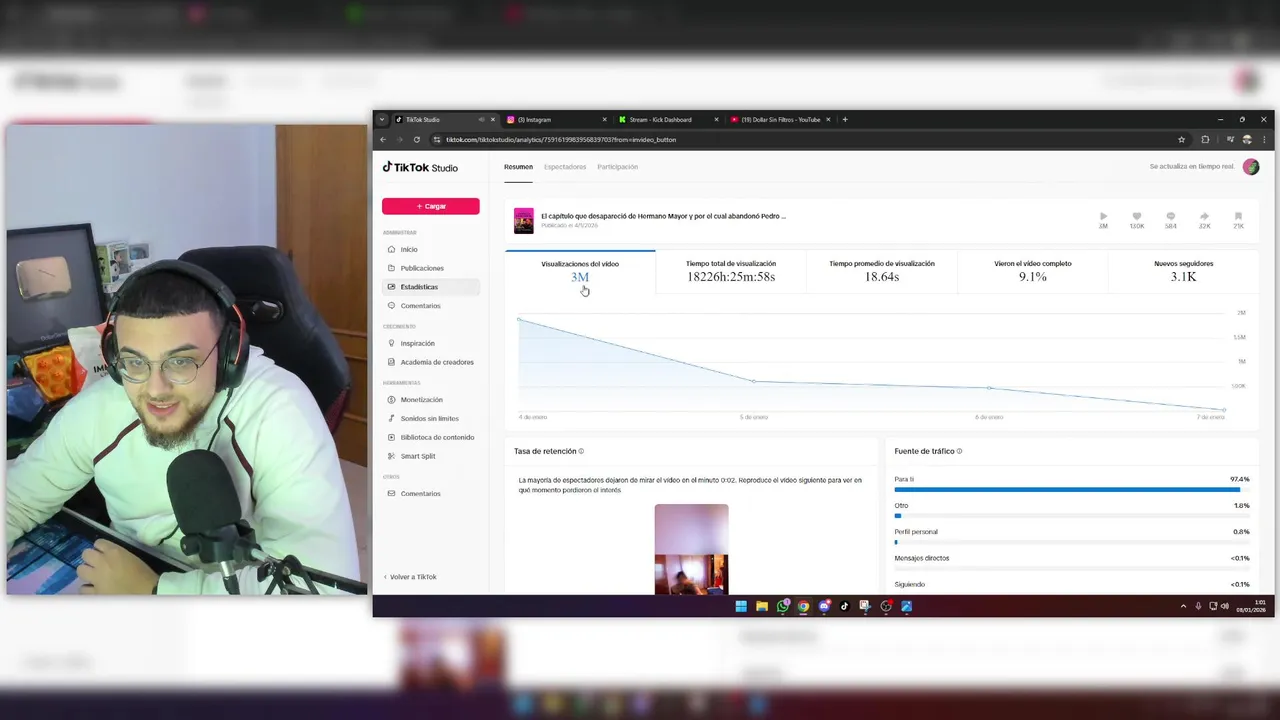Click the Perfil personal traffic bar
The height and width of the screenshot is (720, 1280).
pos(1072,542)
